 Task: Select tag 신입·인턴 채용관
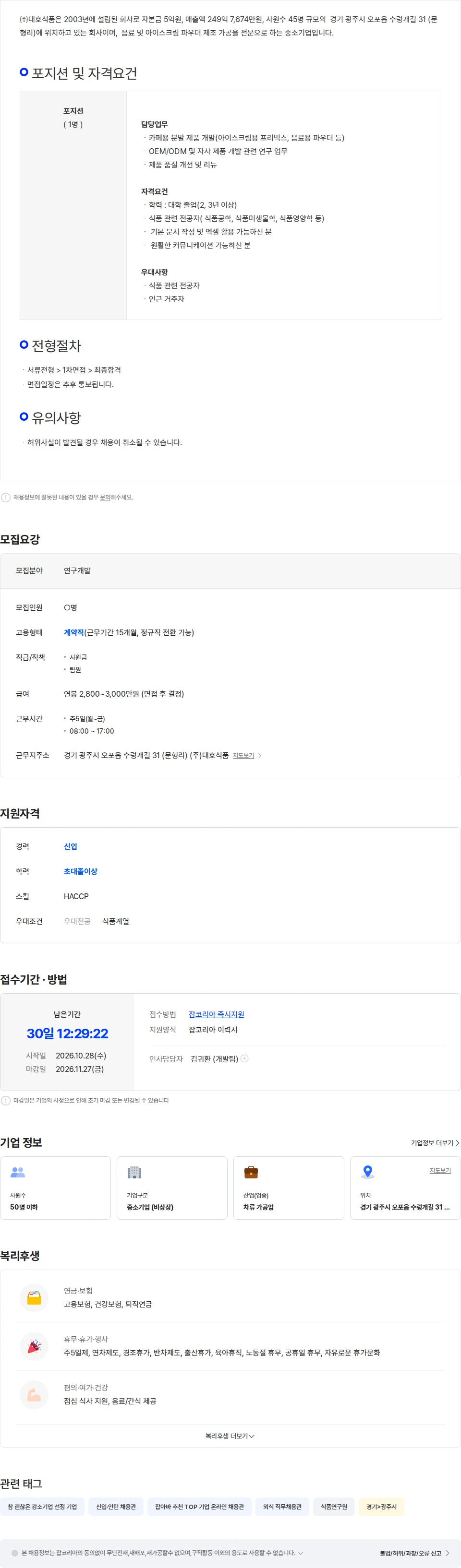[116, 1507]
